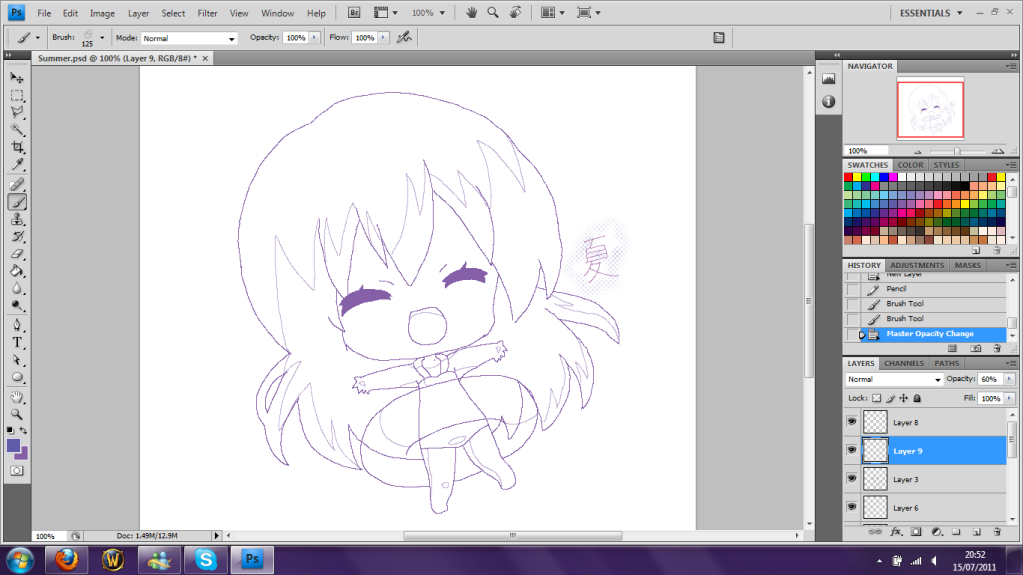Viewport: 1023px width, 575px height.
Task: Toggle Quick Mask mode icon
Action: click(x=17, y=471)
